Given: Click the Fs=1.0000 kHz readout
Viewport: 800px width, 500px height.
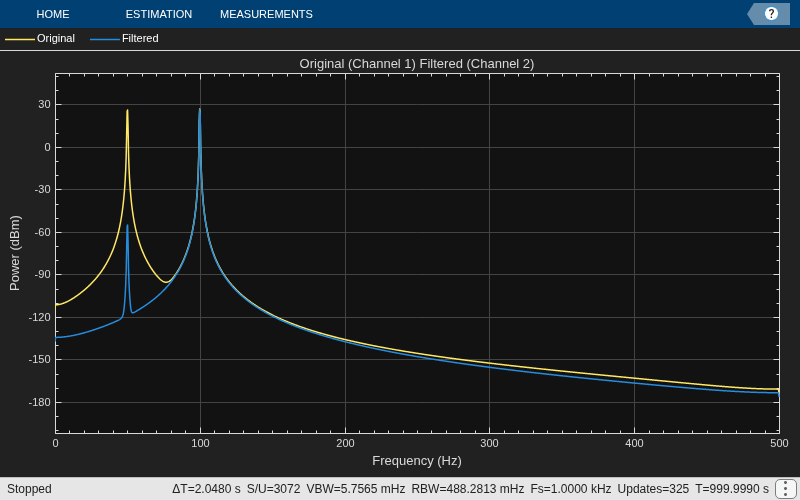Looking at the screenshot, I should pyautogui.click(x=571, y=489).
